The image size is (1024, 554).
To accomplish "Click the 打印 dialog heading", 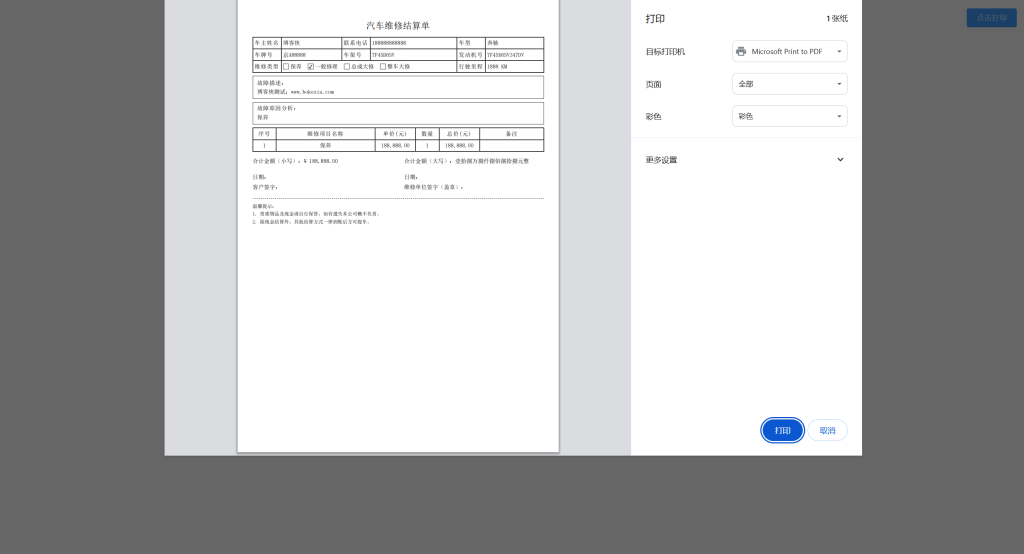I will click(x=655, y=18).
